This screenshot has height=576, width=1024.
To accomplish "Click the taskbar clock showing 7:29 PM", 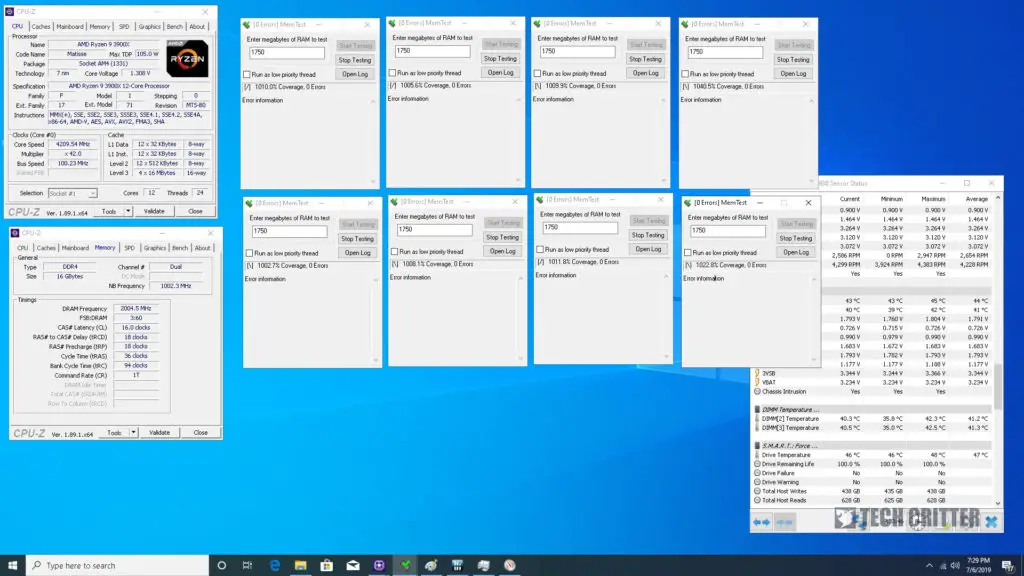I will click(x=978, y=566).
